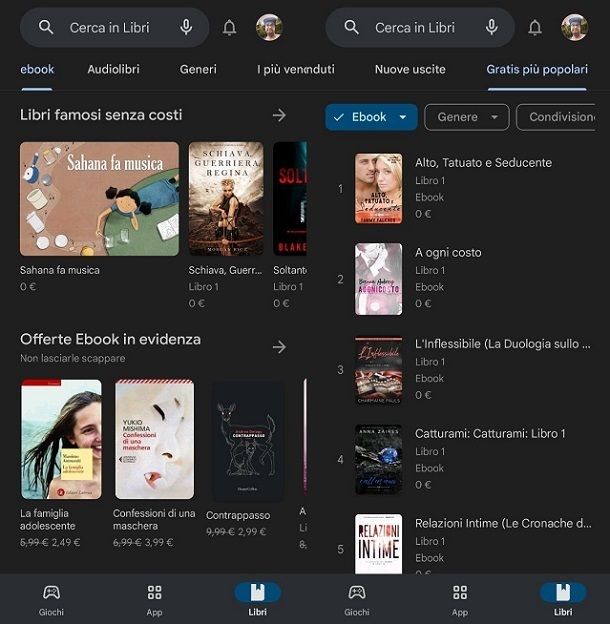The width and height of the screenshot is (610, 624).
Task: Open the arrow next to Offerte Ebook in evidenza
Action: coord(279,347)
